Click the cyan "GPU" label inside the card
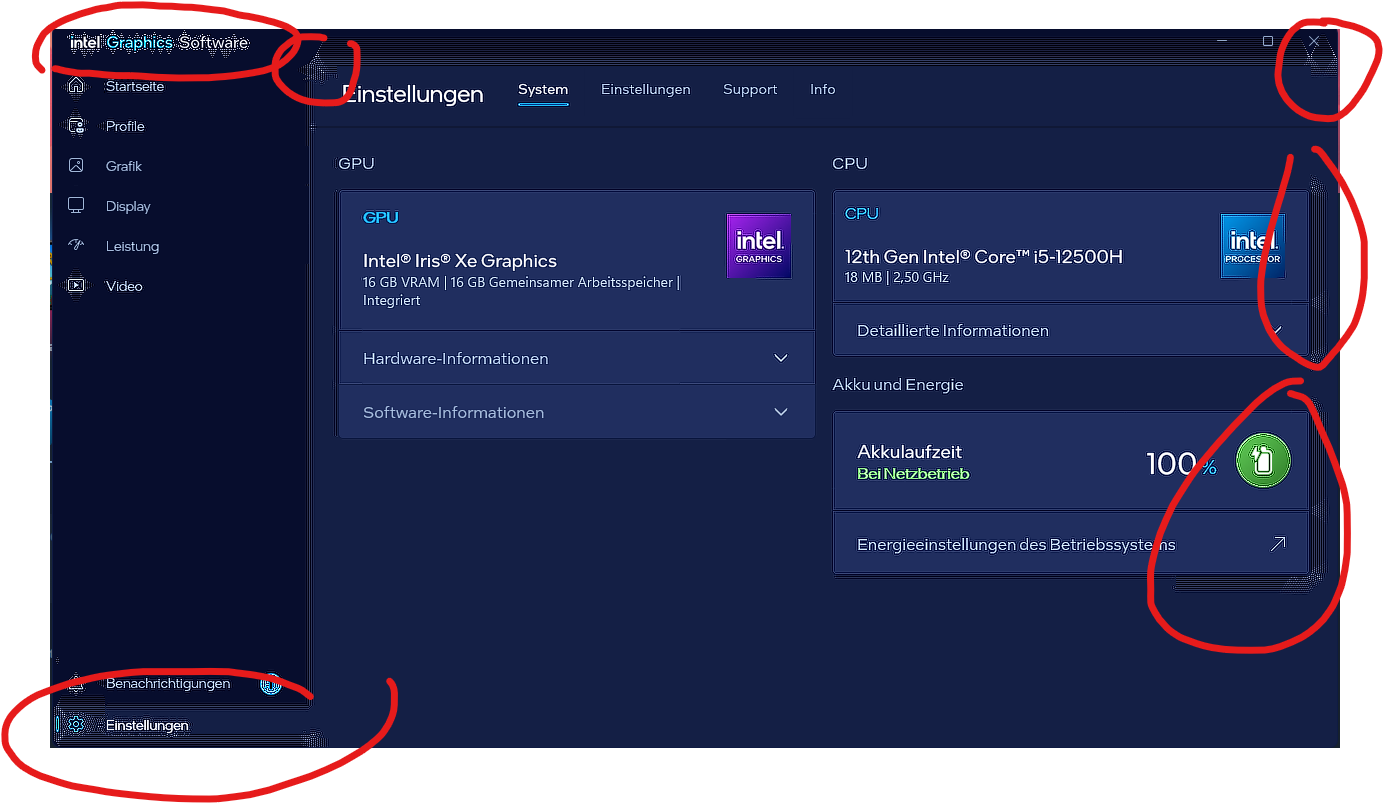1383x804 pixels. pos(381,218)
